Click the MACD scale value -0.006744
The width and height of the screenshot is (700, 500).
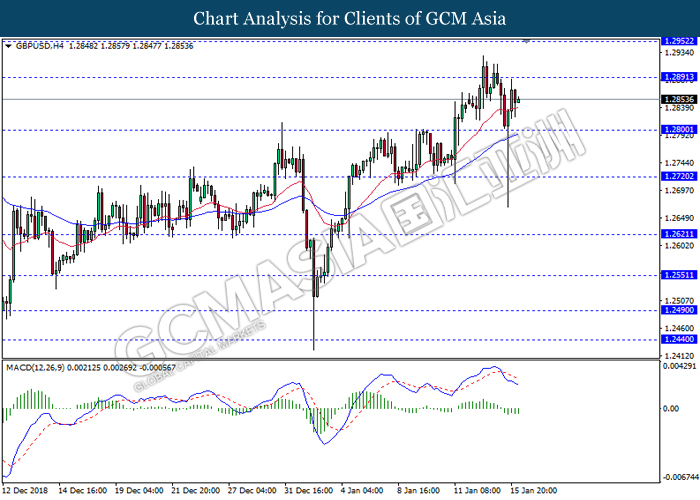point(680,477)
